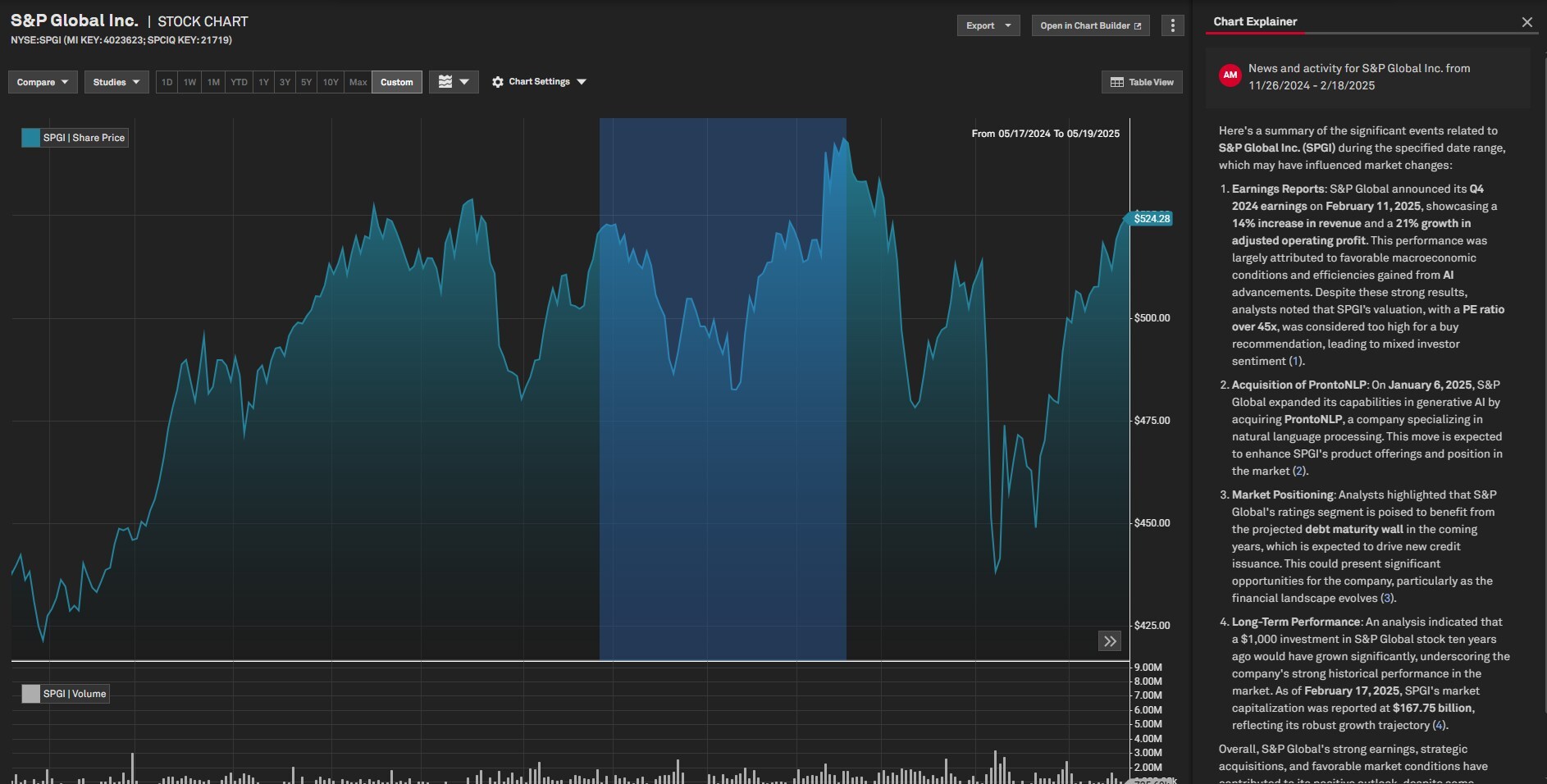Select the 1W time range
Screen dimensions: 1547x784
(x=190, y=82)
